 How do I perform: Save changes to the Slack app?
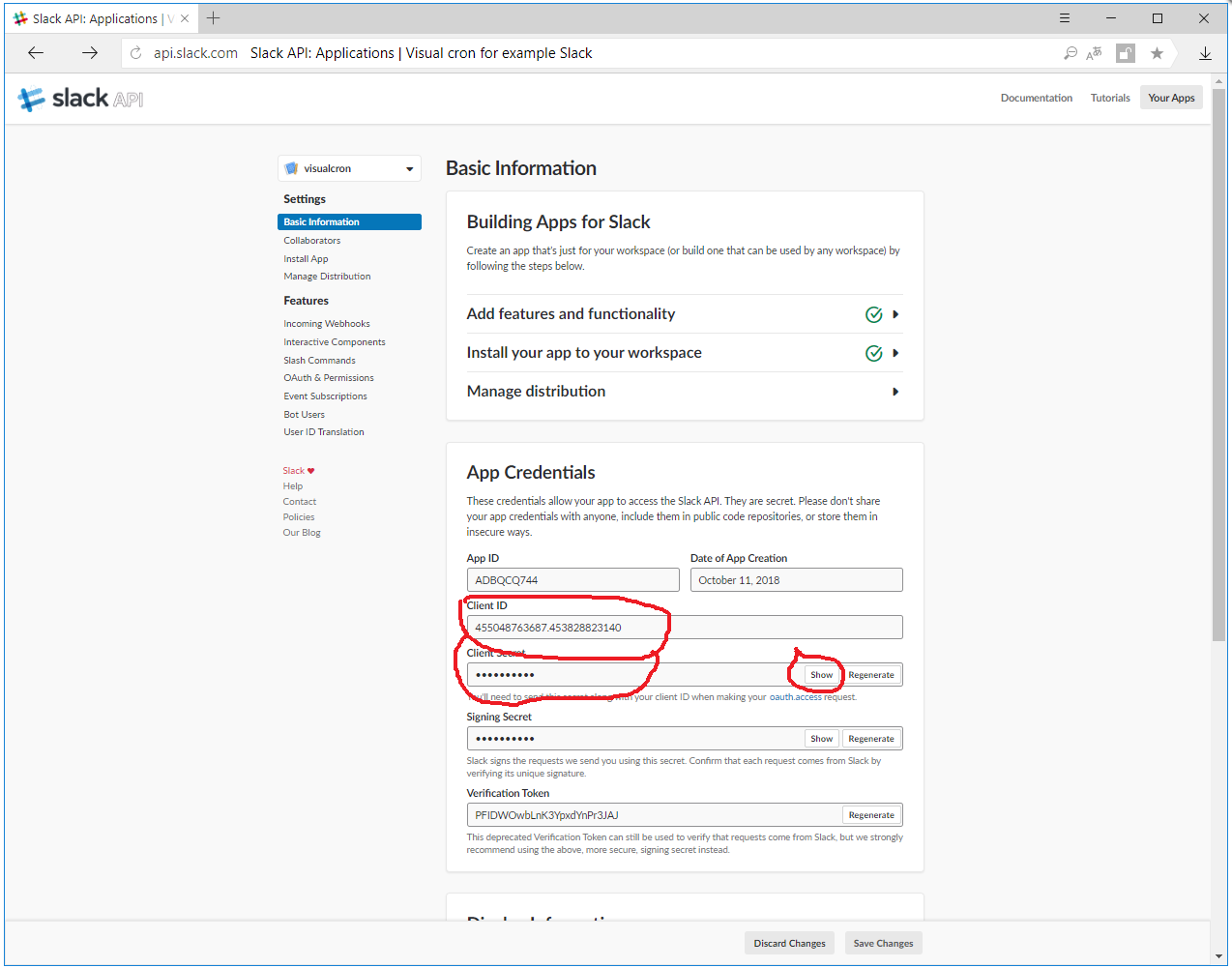pos(882,942)
